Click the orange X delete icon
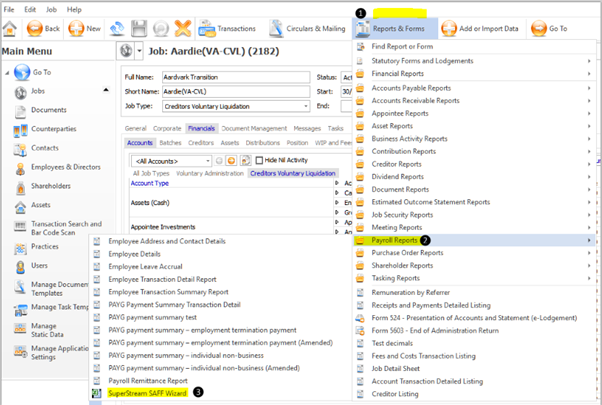Image resolution: width=602 pixels, height=405 pixels. (x=183, y=29)
